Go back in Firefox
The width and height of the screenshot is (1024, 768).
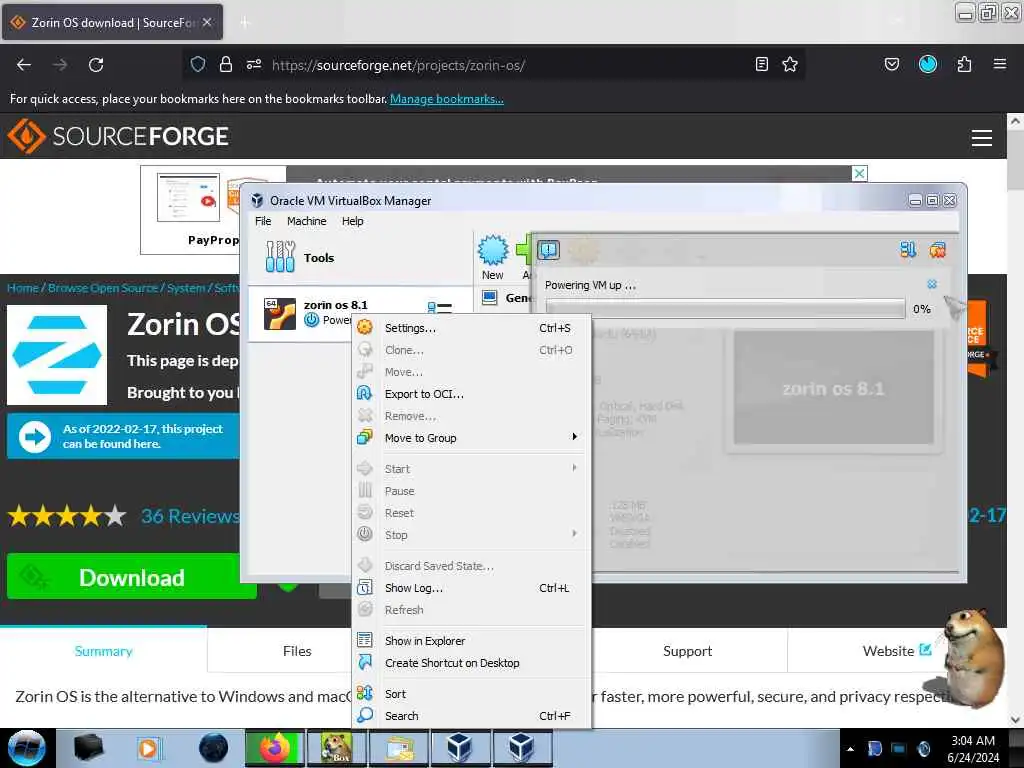(24, 65)
